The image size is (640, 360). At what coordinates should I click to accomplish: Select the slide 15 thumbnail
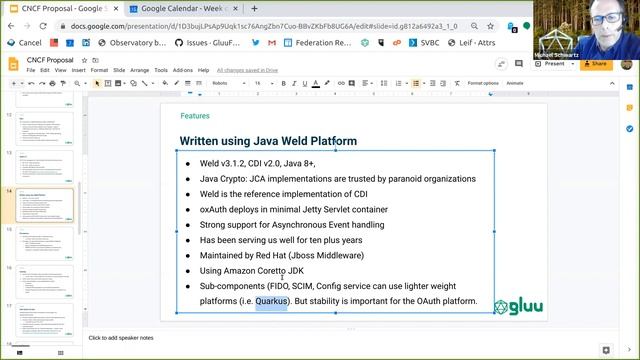tap(44, 244)
